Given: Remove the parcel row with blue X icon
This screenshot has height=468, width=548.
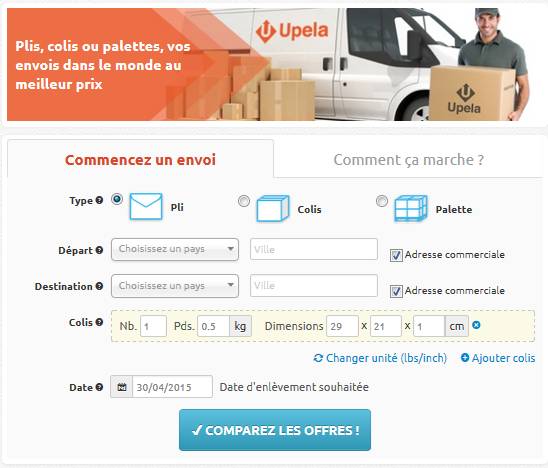Looking at the screenshot, I should [x=476, y=325].
